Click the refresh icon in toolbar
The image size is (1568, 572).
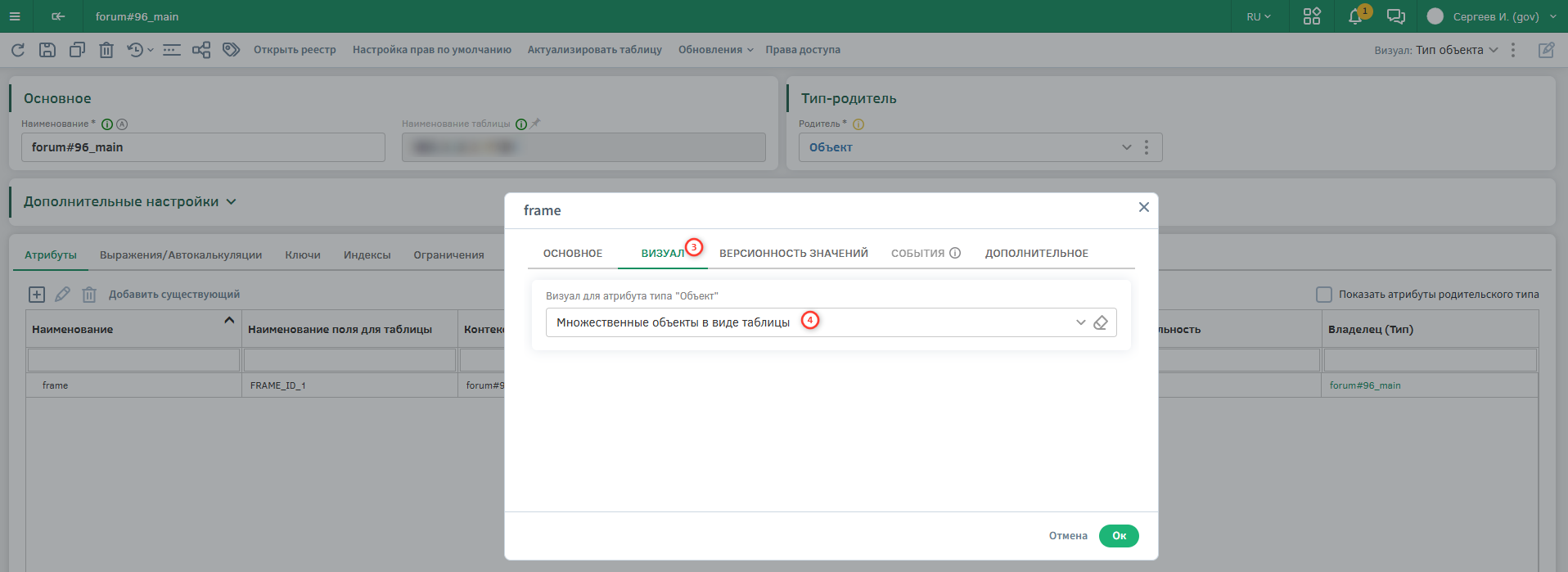pyautogui.click(x=18, y=50)
